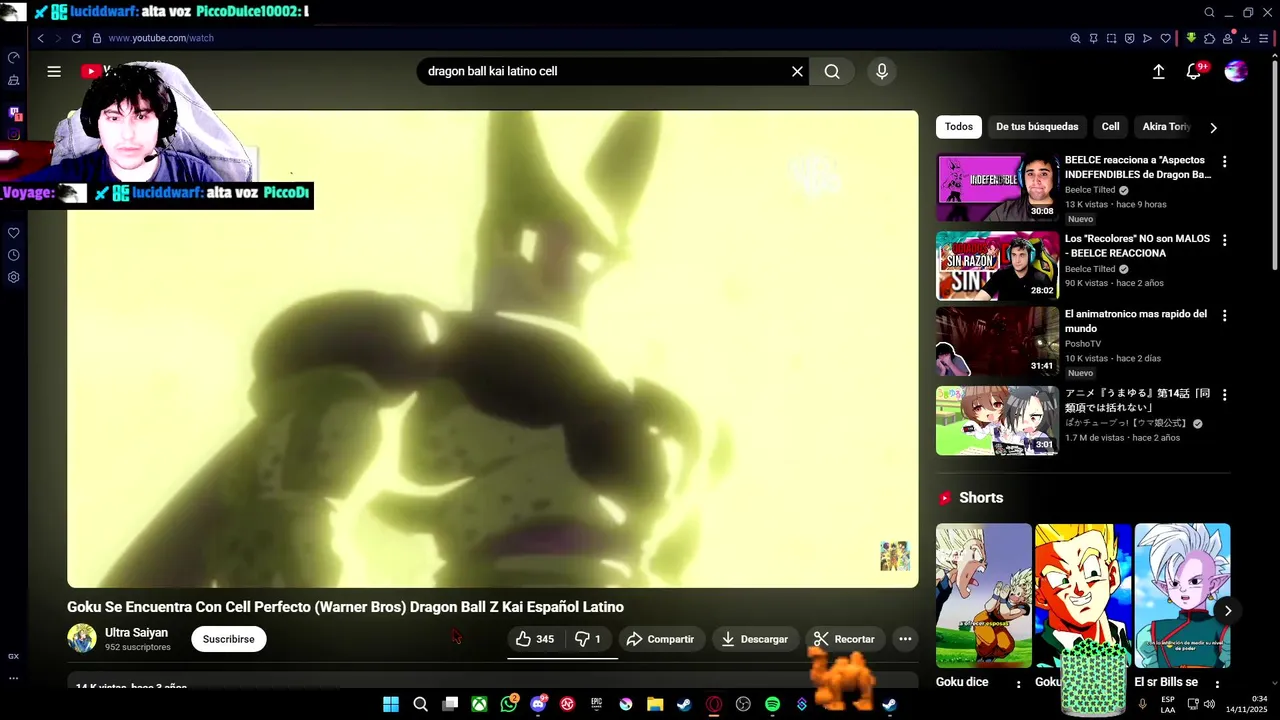This screenshot has width=1280, height=720.
Task: Open options for El sr Bills short
Action: point(1217,684)
